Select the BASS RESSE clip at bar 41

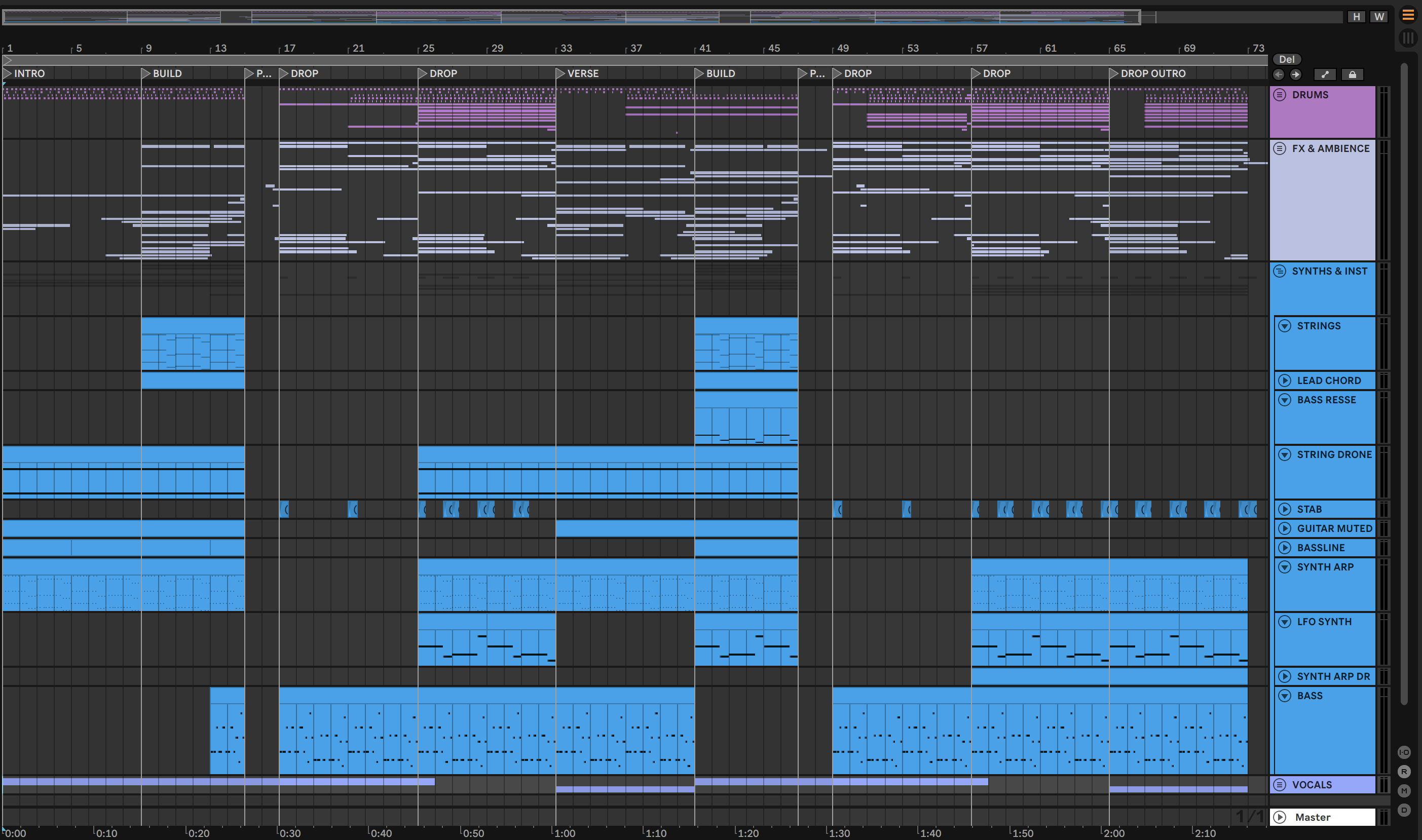coord(746,418)
